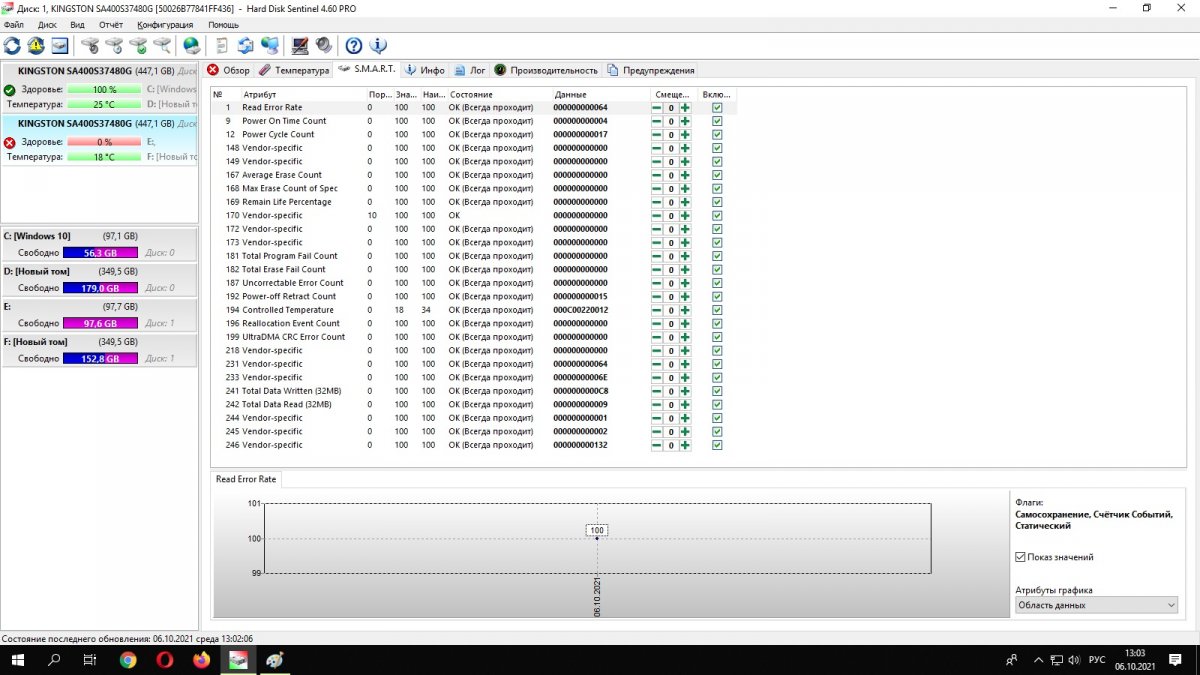Click the gray speaker toolbar icon
Screen dimensions: 1200x675
click(323, 45)
